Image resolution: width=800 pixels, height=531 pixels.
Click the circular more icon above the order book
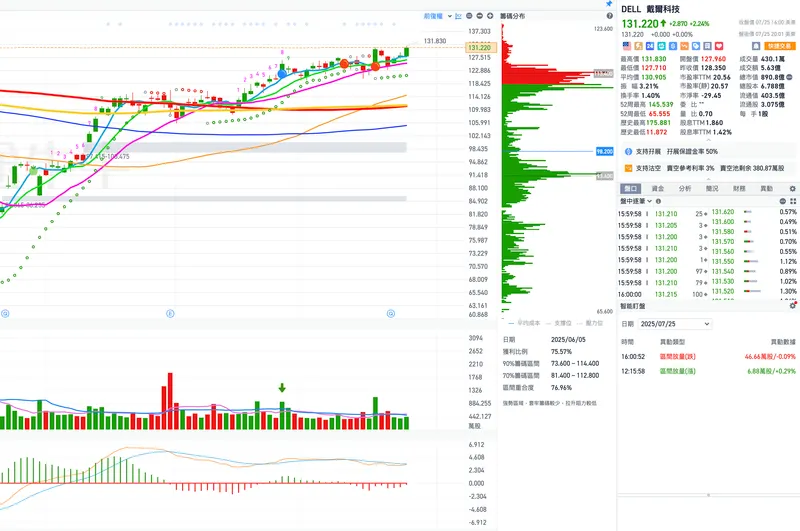tap(783, 201)
